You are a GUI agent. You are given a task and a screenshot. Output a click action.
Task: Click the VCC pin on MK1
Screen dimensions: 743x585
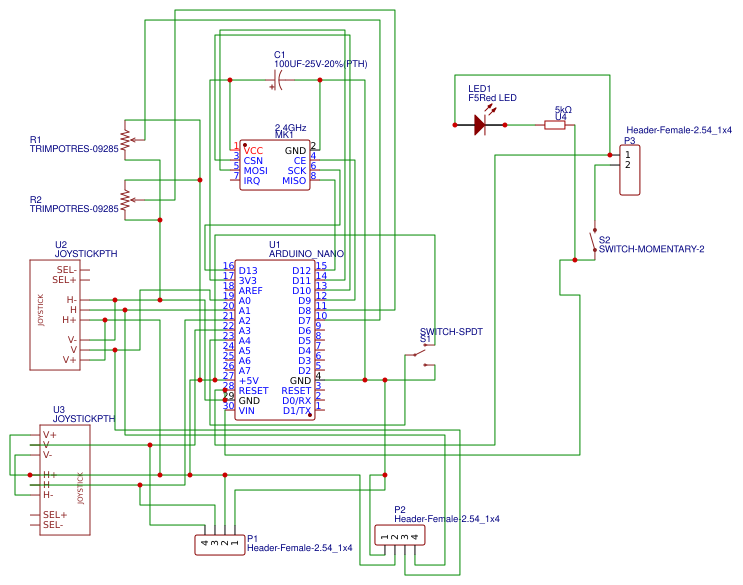(253, 151)
